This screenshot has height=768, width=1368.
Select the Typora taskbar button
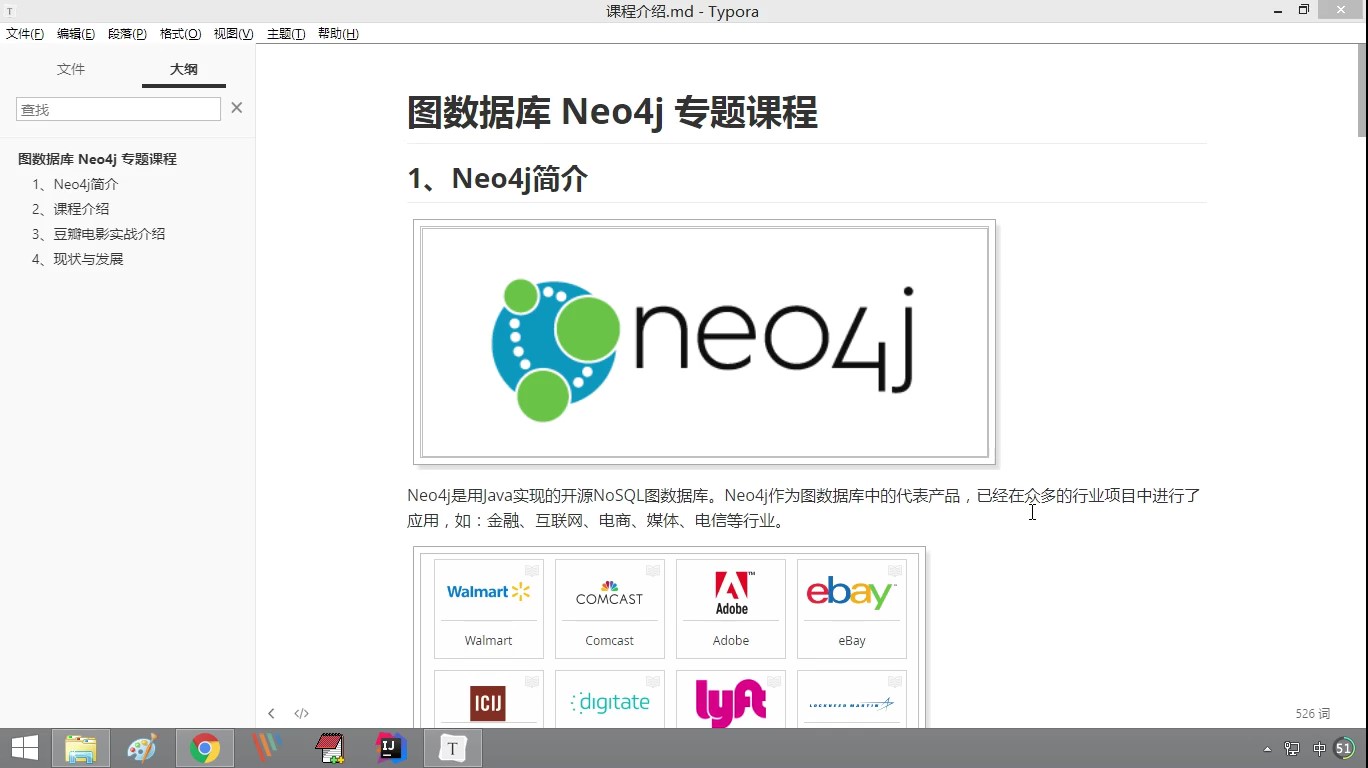click(453, 748)
